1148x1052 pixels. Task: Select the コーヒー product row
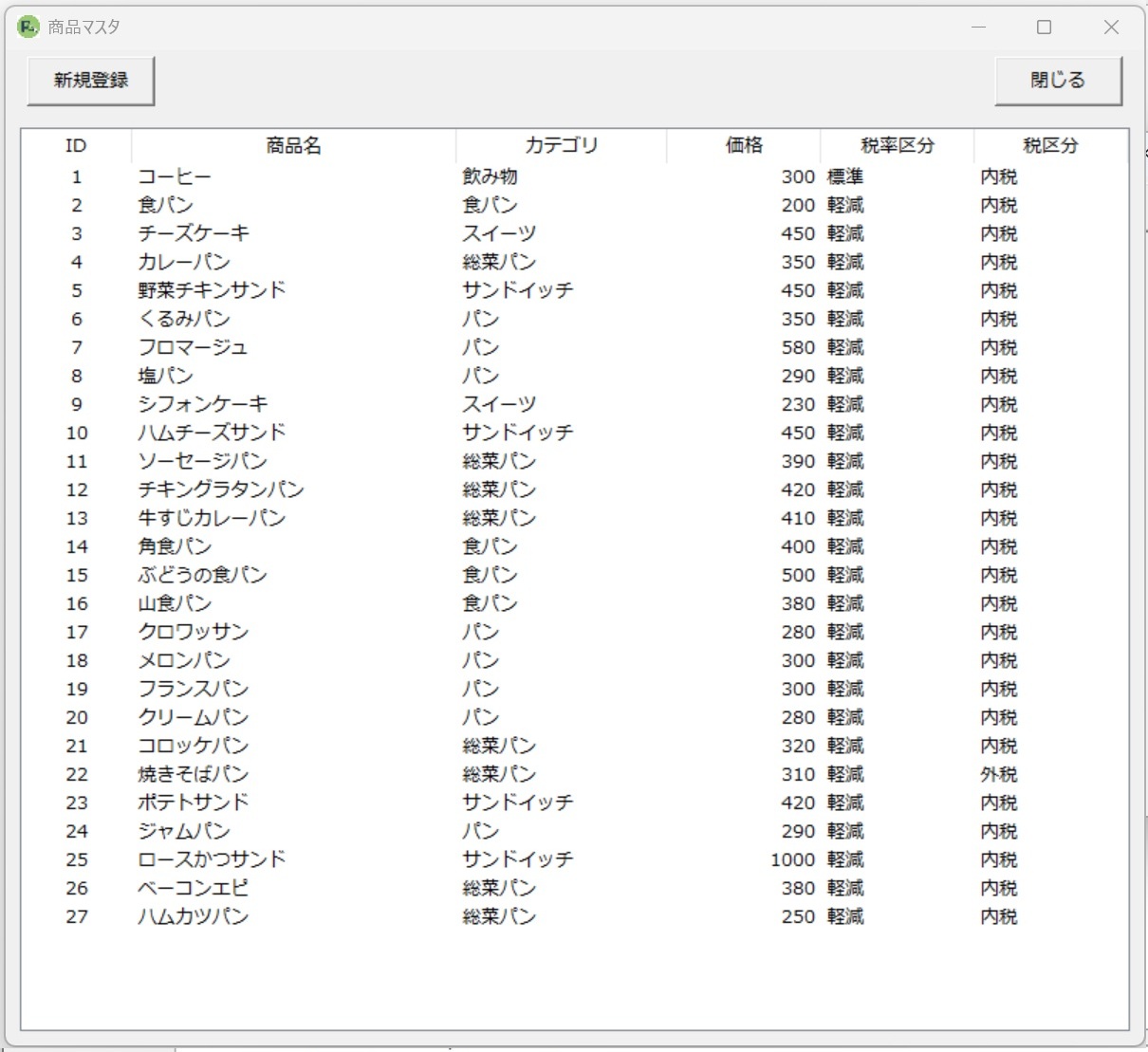pos(175,177)
